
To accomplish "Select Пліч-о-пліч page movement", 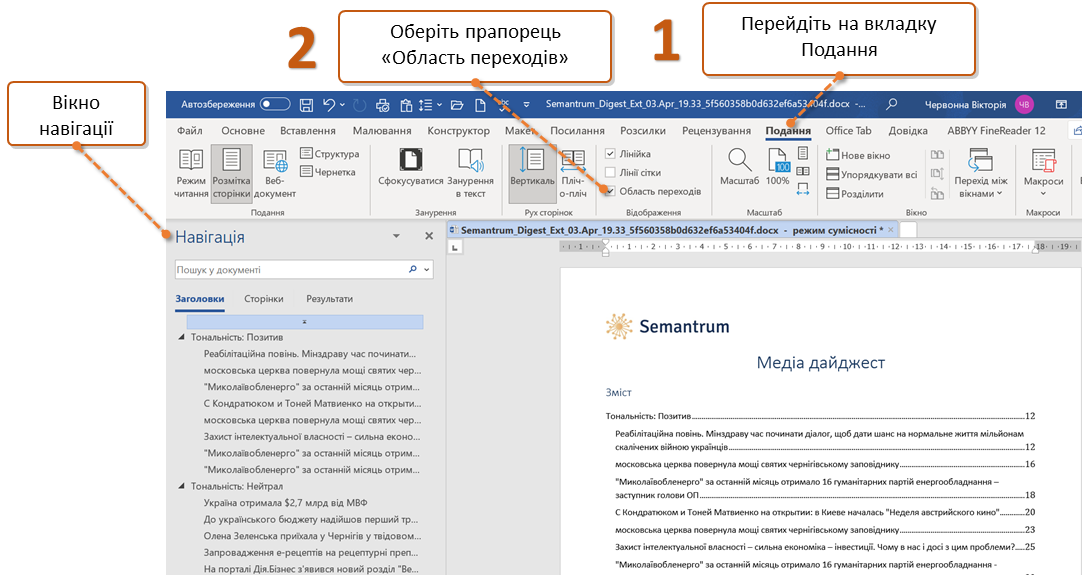I will [x=573, y=174].
